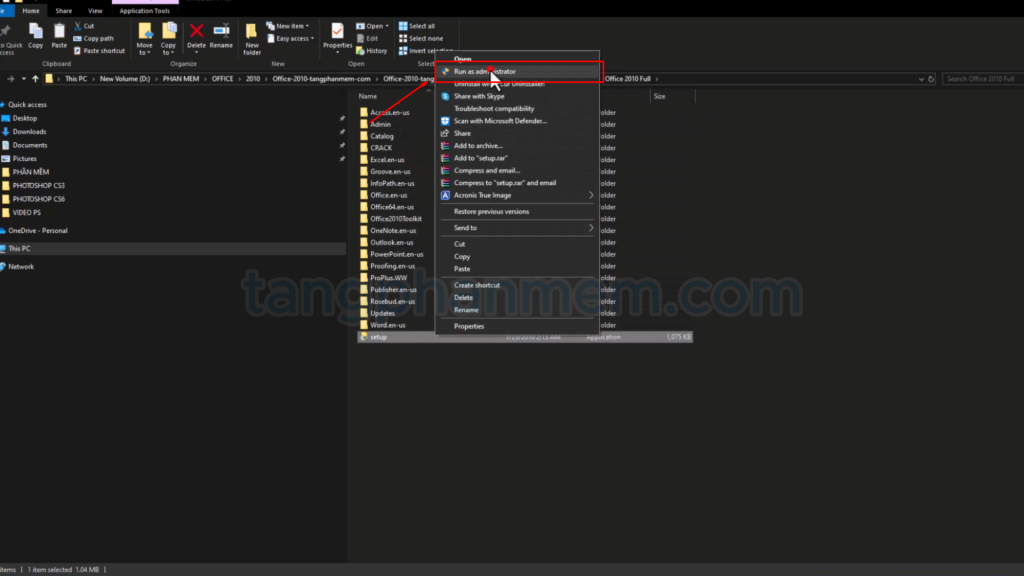
Task: Click Select none in ribbon
Action: click(x=421, y=39)
